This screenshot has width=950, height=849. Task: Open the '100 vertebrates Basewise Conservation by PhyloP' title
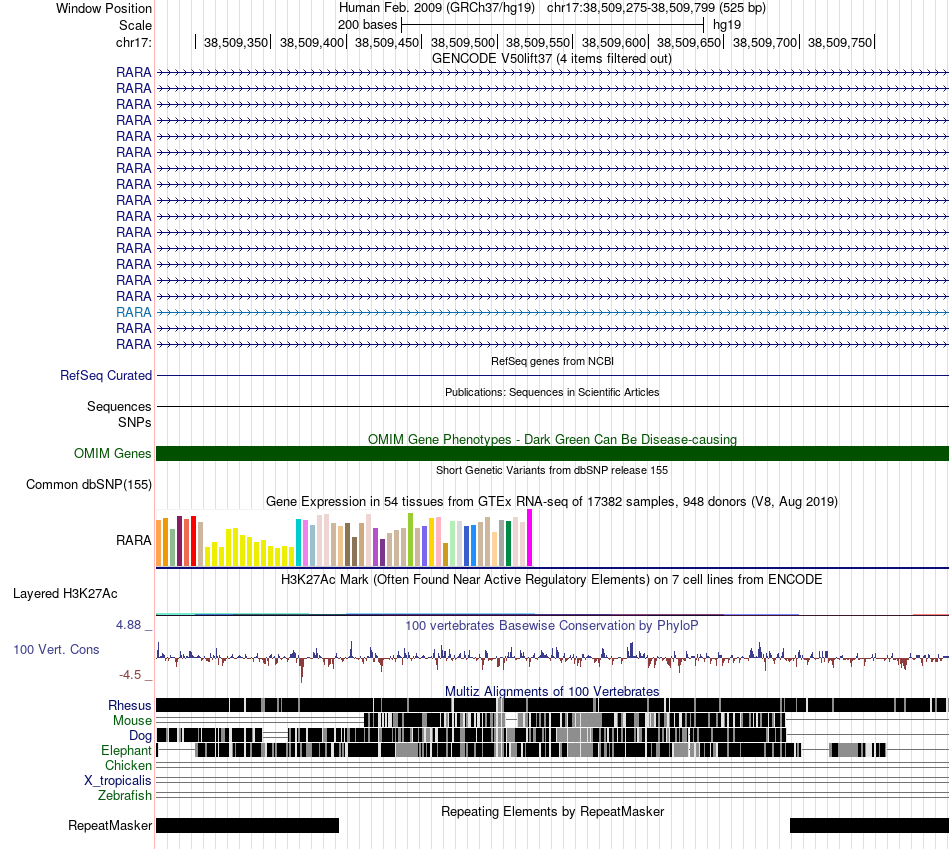[552, 625]
